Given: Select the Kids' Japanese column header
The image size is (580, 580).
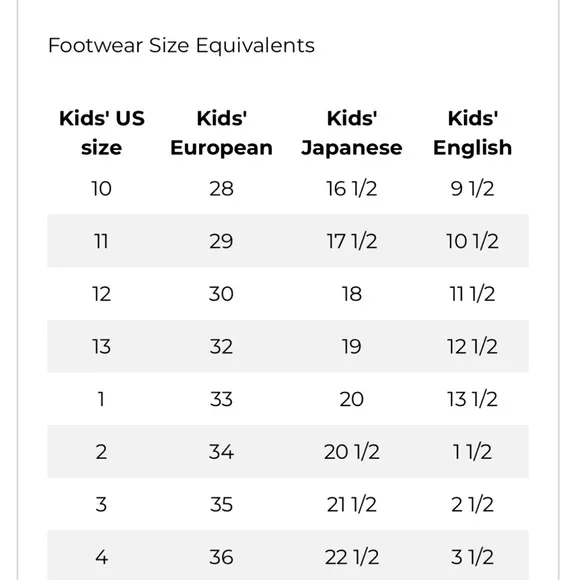Looking at the screenshot, I should (352, 133).
